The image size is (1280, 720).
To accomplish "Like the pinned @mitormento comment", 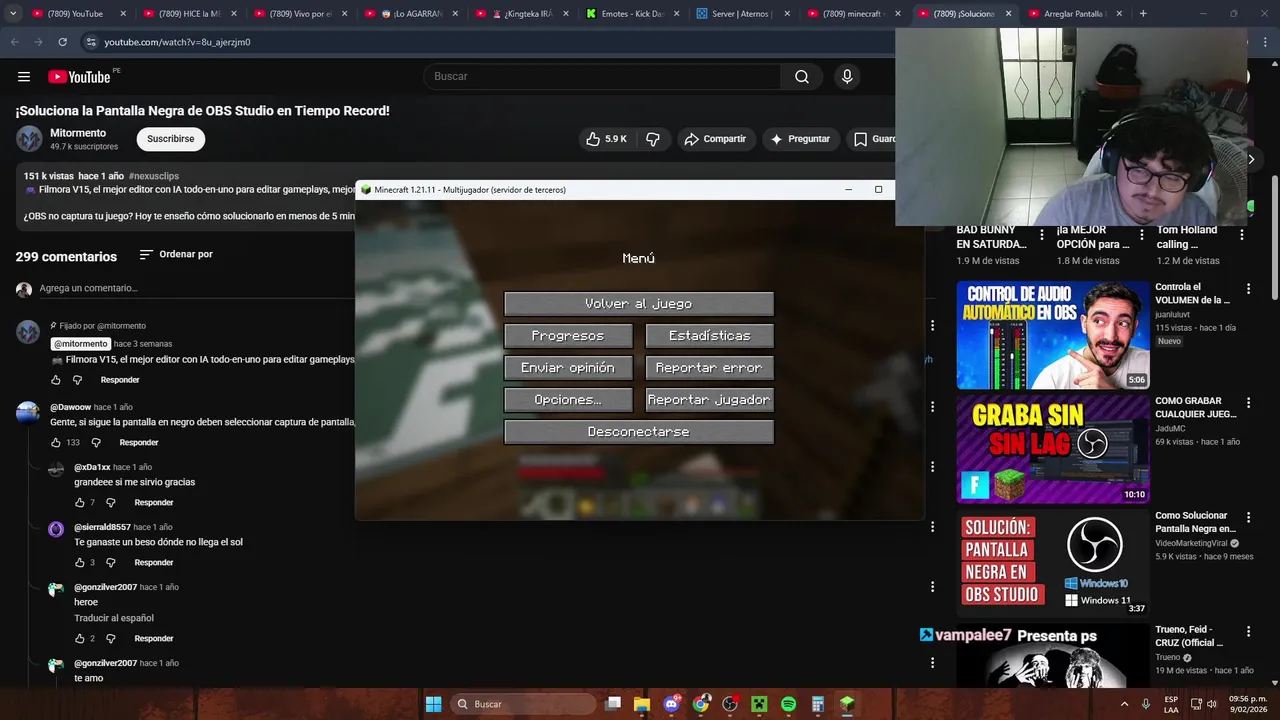I will 56,380.
